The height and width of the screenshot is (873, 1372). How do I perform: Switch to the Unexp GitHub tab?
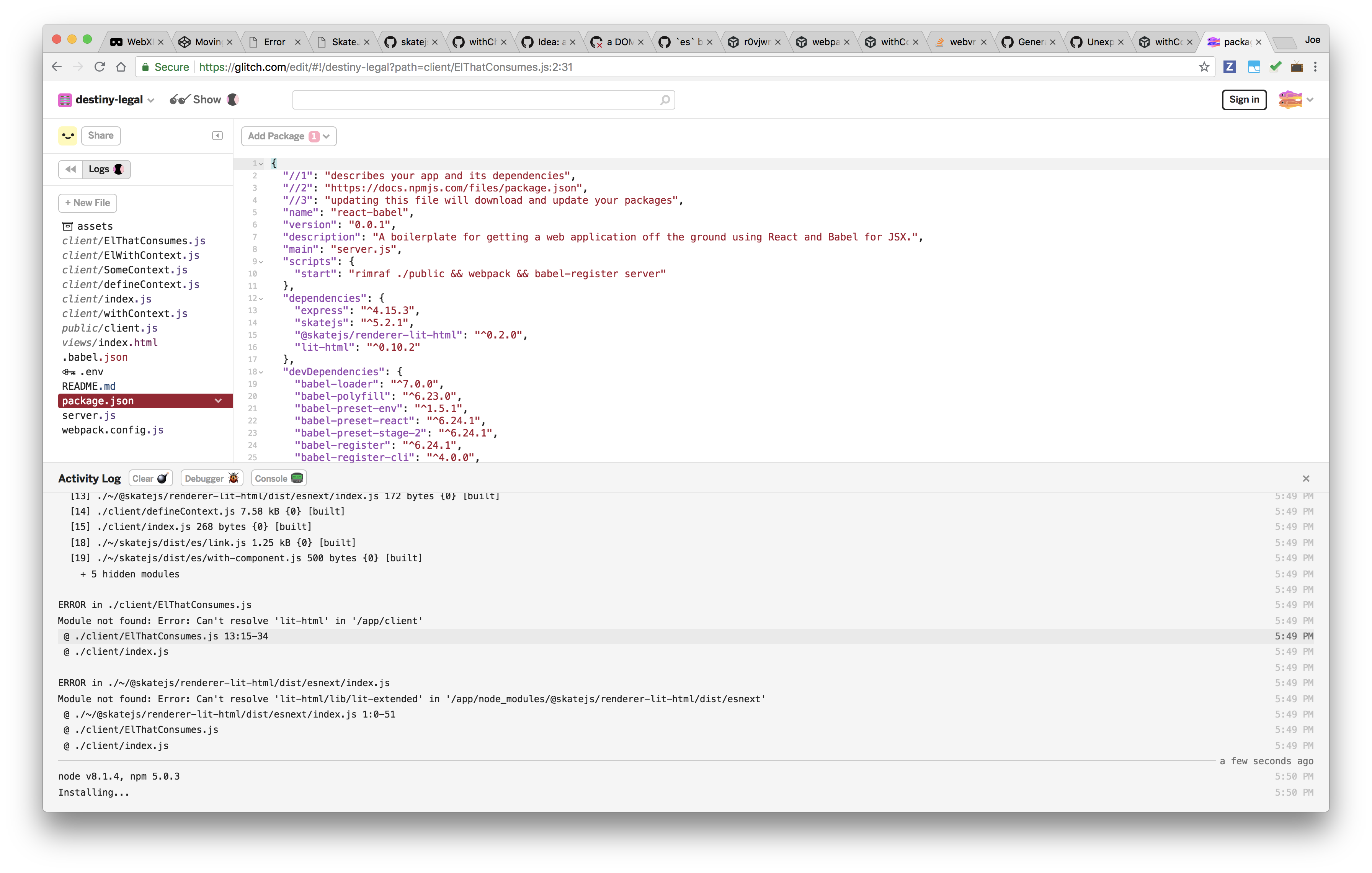point(1097,42)
